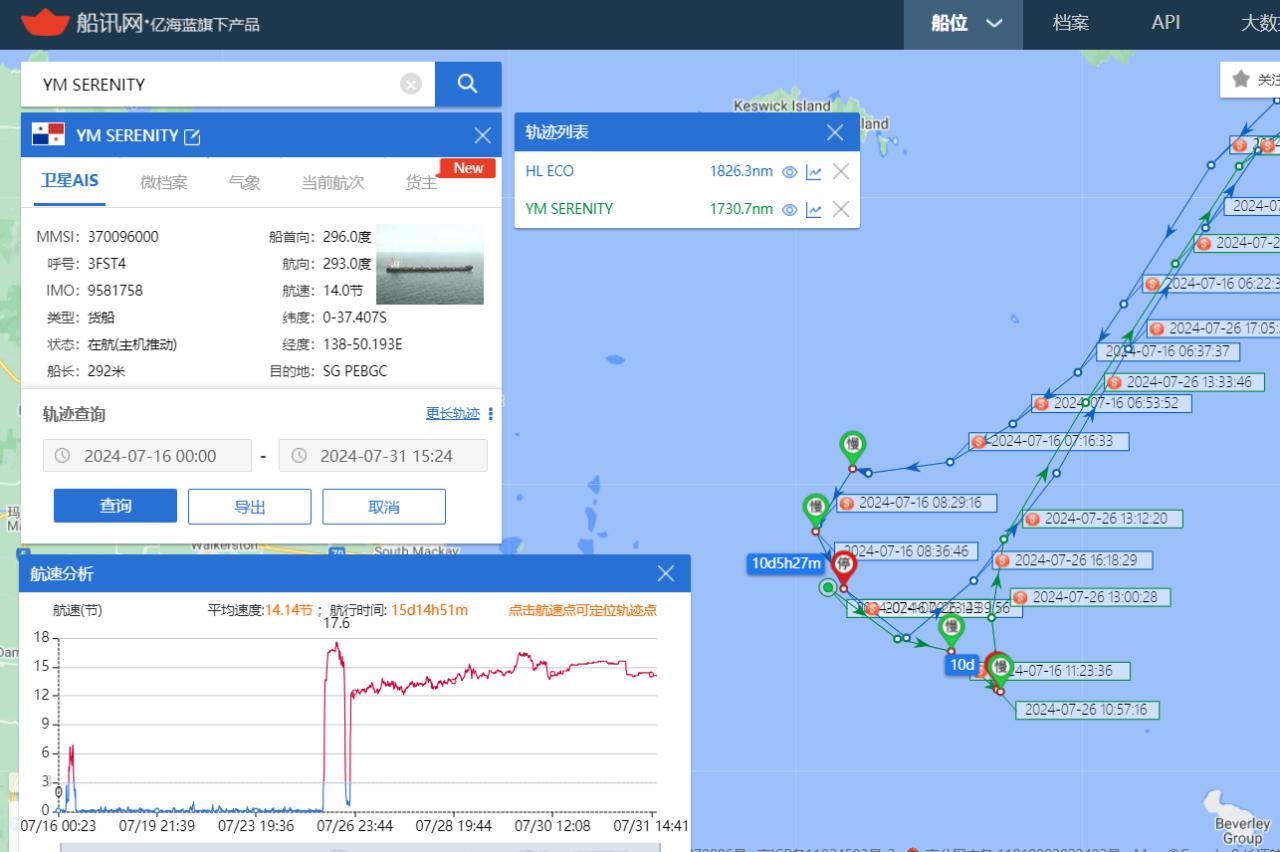Open the edit icon beside YM SERENITY title
The height and width of the screenshot is (852, 1280).
coord(192,136)
